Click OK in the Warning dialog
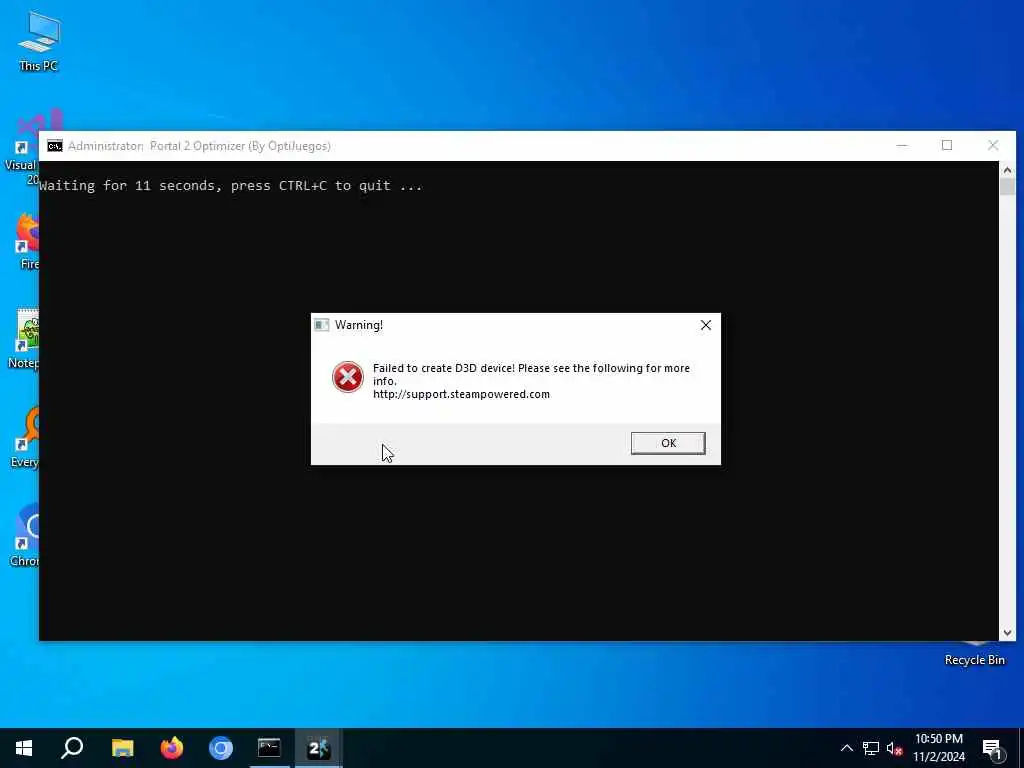 coord(667,443)
